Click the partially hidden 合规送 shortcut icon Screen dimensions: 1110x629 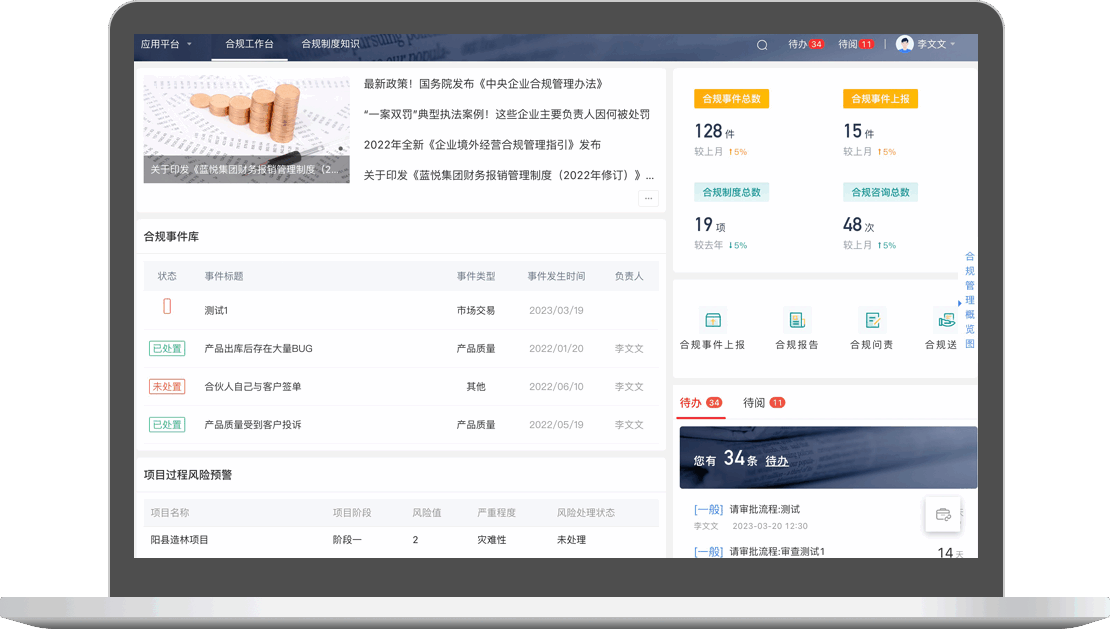click(x=944, y=320)
